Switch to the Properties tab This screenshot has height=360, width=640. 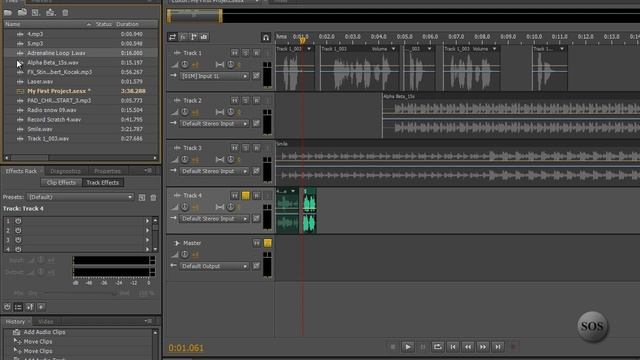point(107,171)
